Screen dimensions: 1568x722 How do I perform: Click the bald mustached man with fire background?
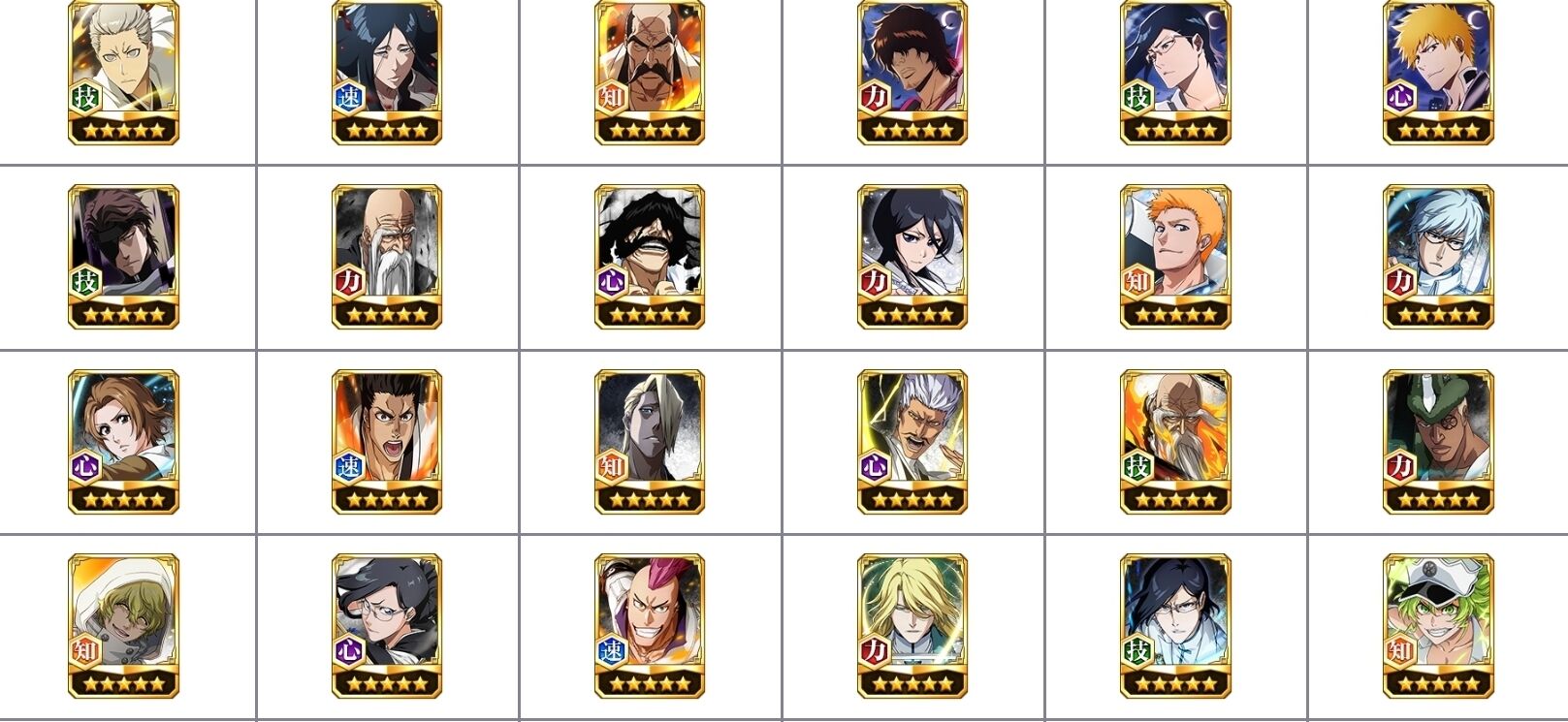[x=650, y=73]
